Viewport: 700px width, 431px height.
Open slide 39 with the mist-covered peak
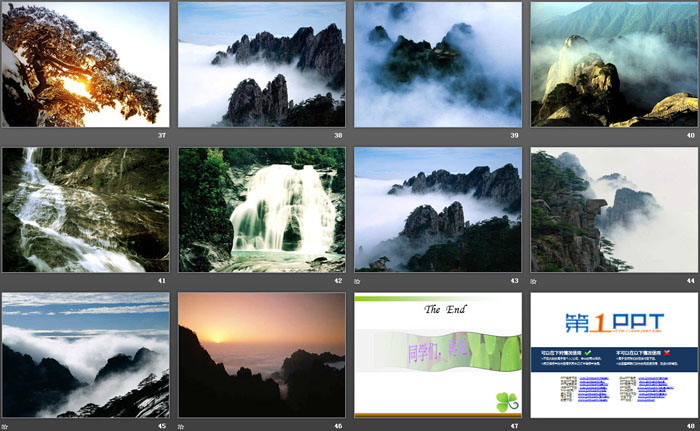click(438, 64)
